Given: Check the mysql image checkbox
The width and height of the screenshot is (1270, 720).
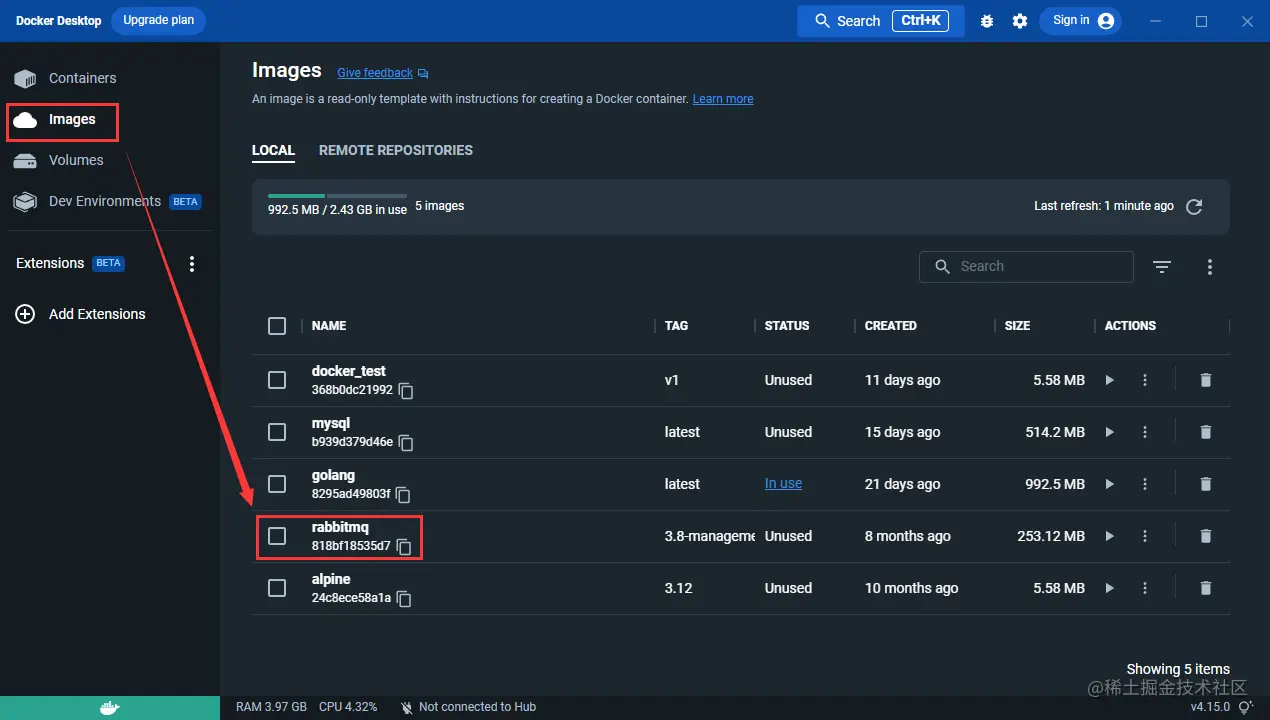Looking at the screenshot, I should 277,432.
